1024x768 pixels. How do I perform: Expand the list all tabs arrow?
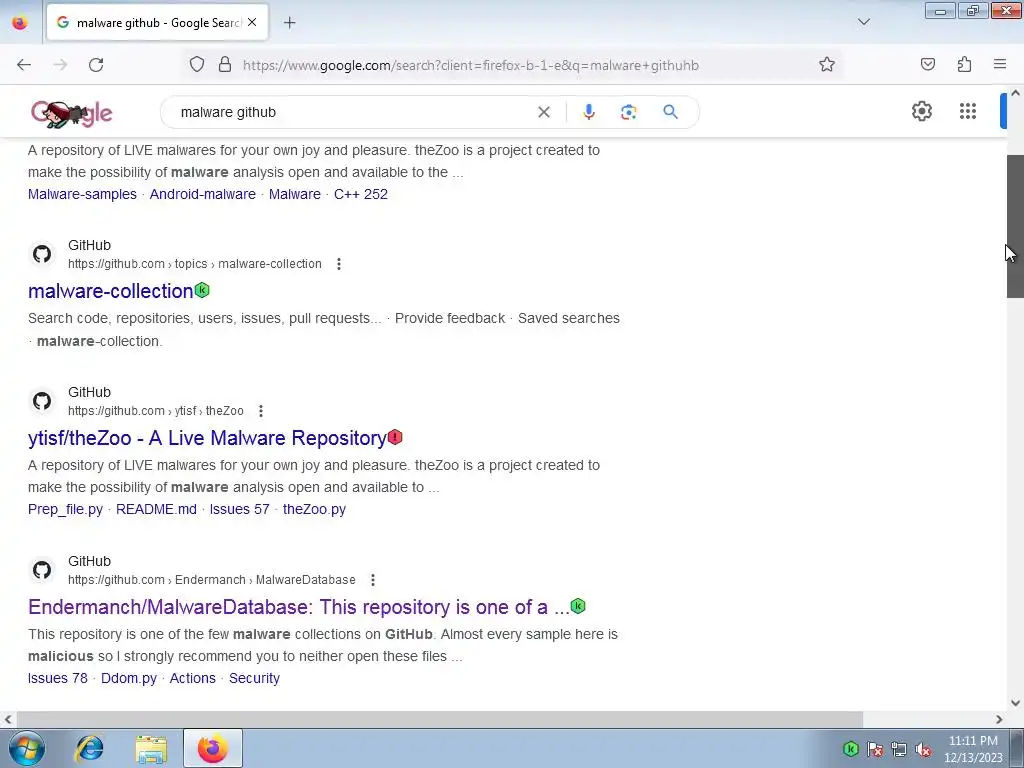pos(863,22)
